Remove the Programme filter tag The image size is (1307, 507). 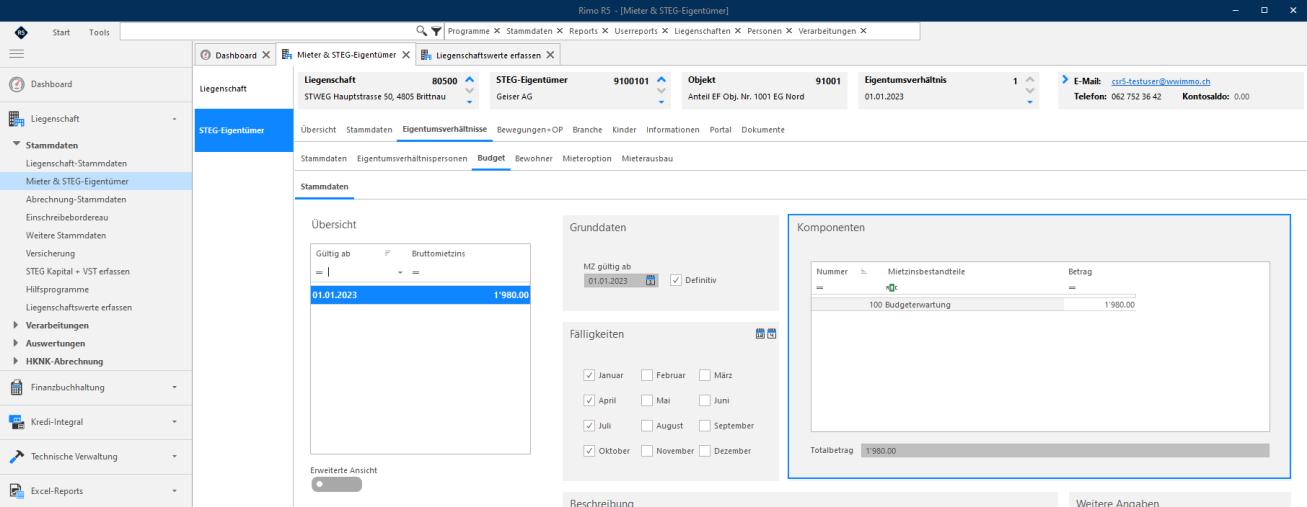[497, 31]
